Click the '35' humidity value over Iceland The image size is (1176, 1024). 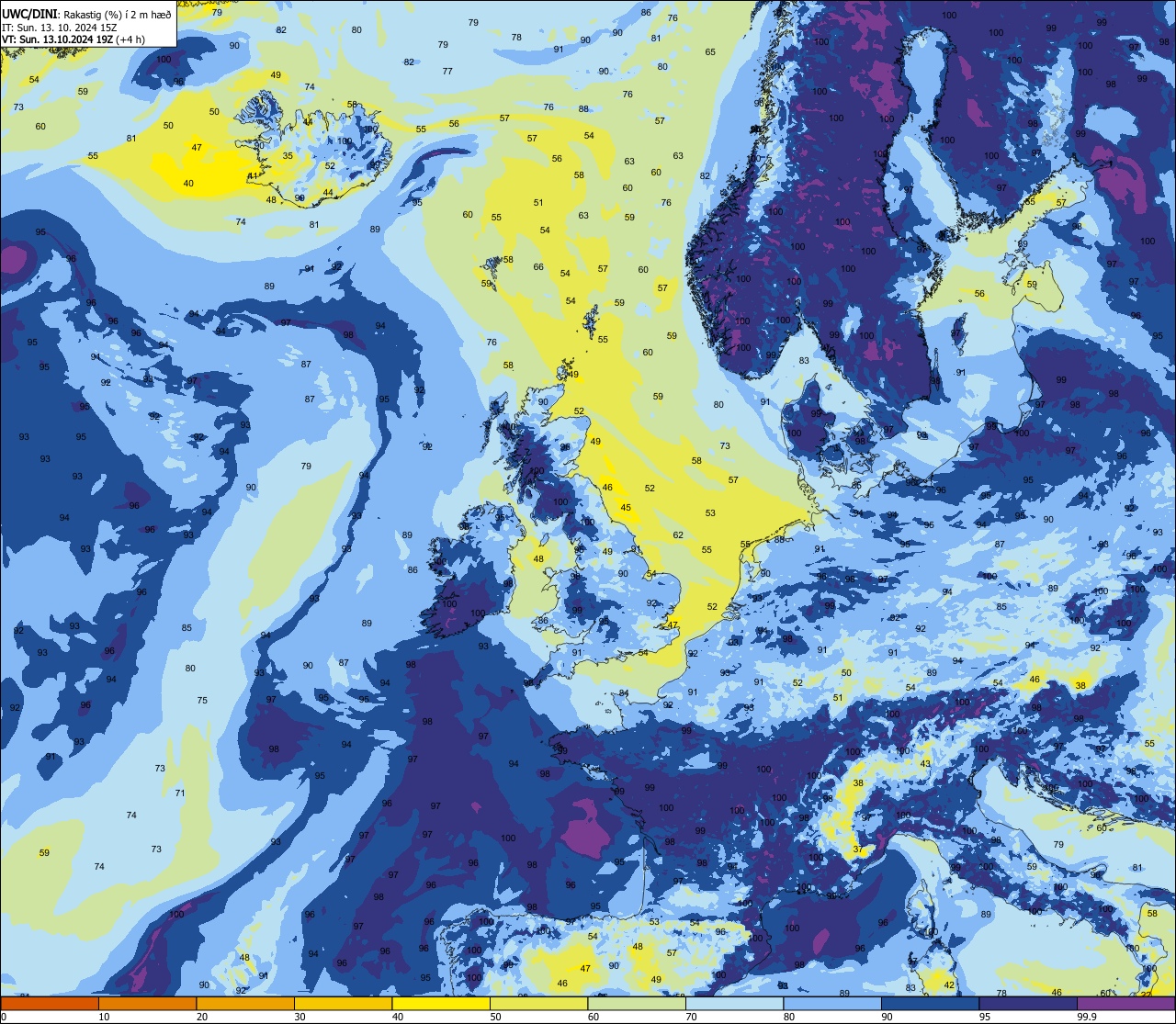pyautogui.click(x=288, y=156)
